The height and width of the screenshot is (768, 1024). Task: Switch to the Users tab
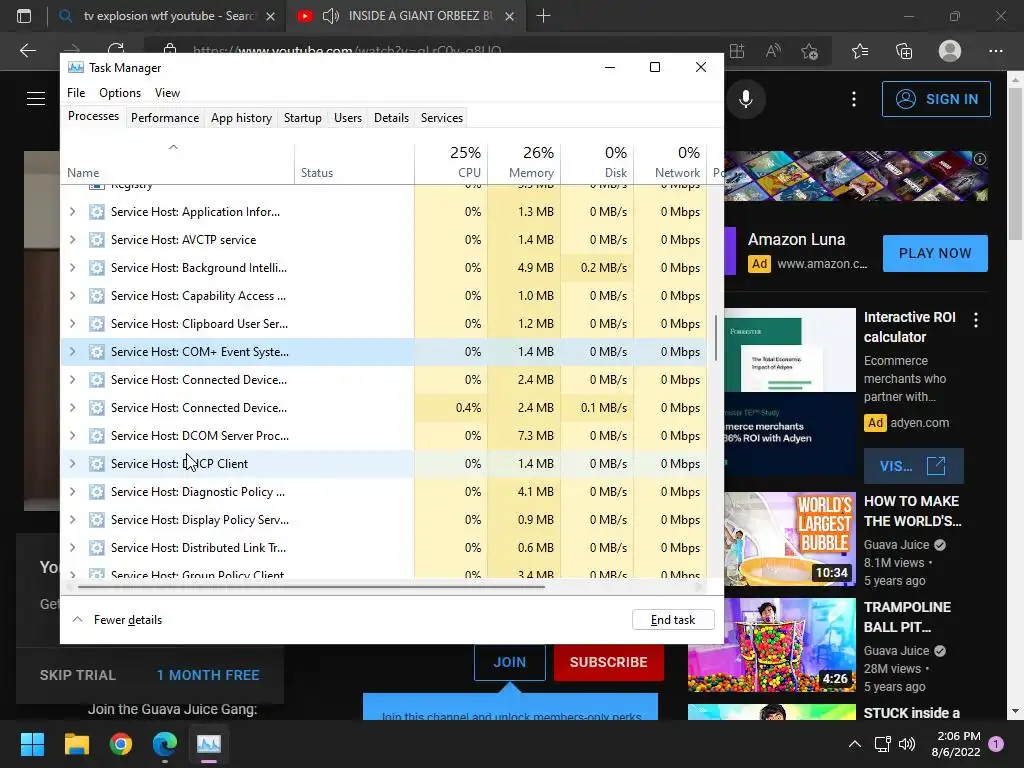point(347,118)
